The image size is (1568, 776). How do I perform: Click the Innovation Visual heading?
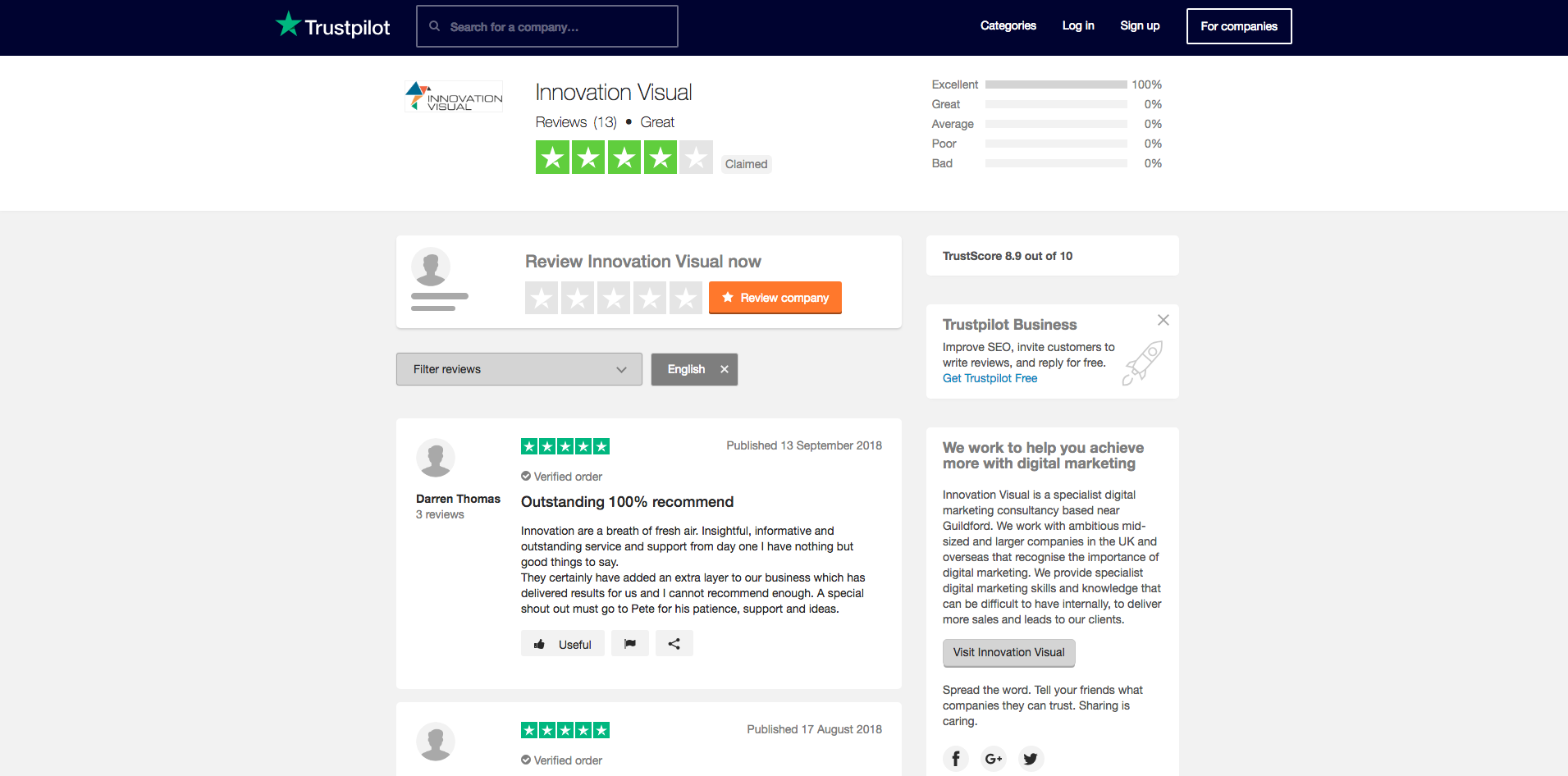614,92
